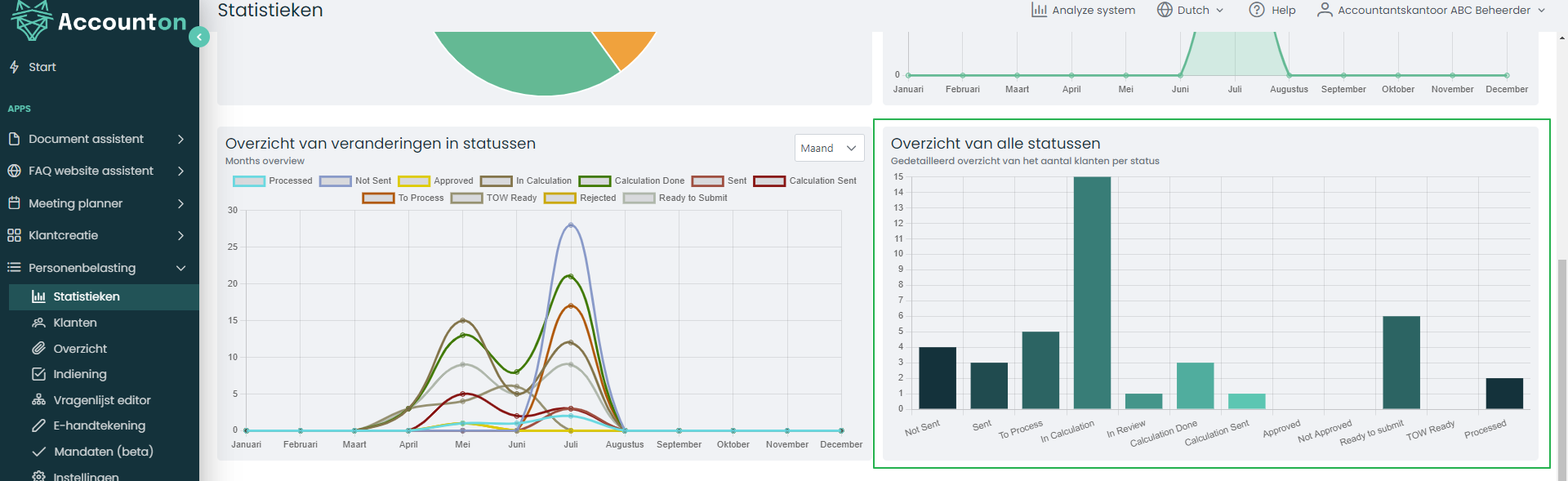Click the To Process bar in statuses chart
Viewport: 1568px width, 481px height.
tap(1040, 370)
